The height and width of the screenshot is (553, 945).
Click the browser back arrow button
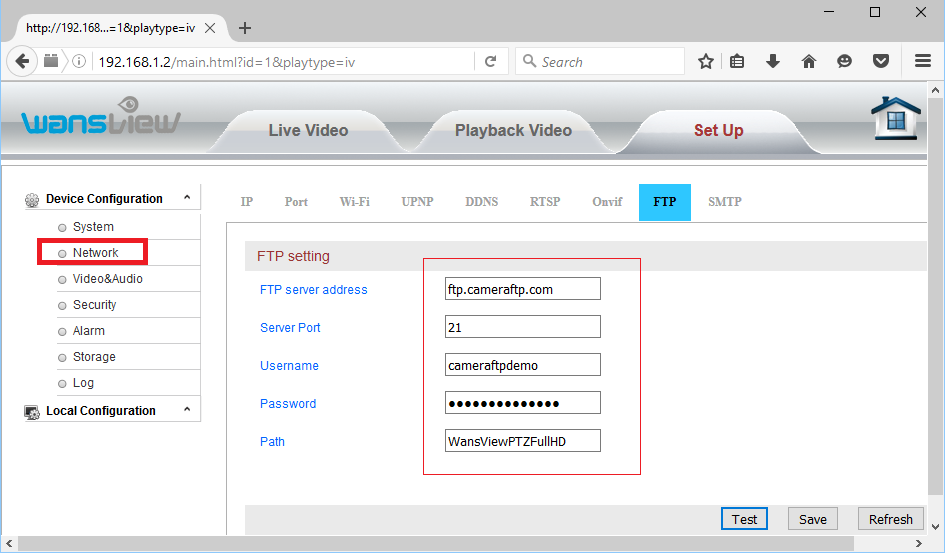(22, 61)
